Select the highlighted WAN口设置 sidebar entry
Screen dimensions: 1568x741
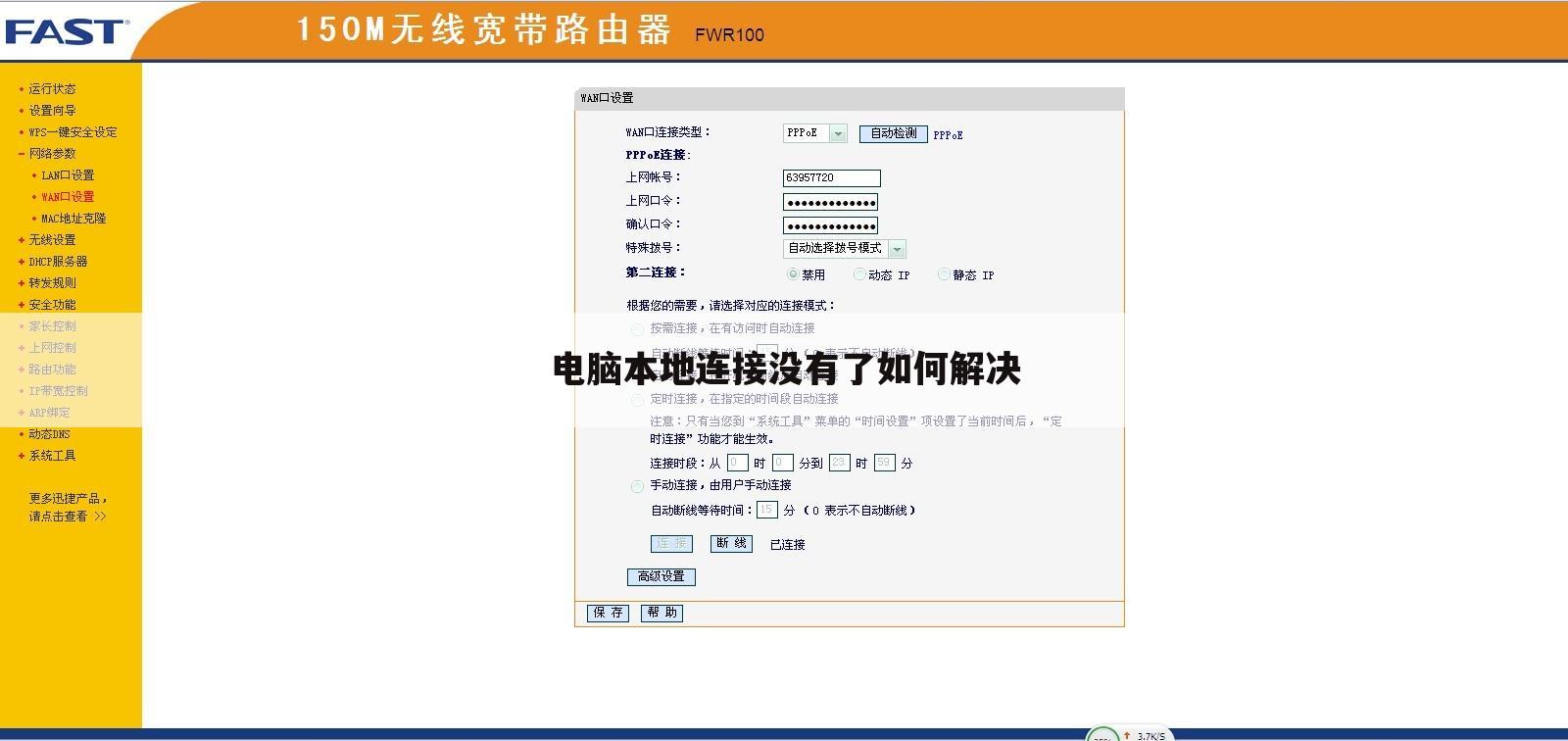click(x=68, y=196)
